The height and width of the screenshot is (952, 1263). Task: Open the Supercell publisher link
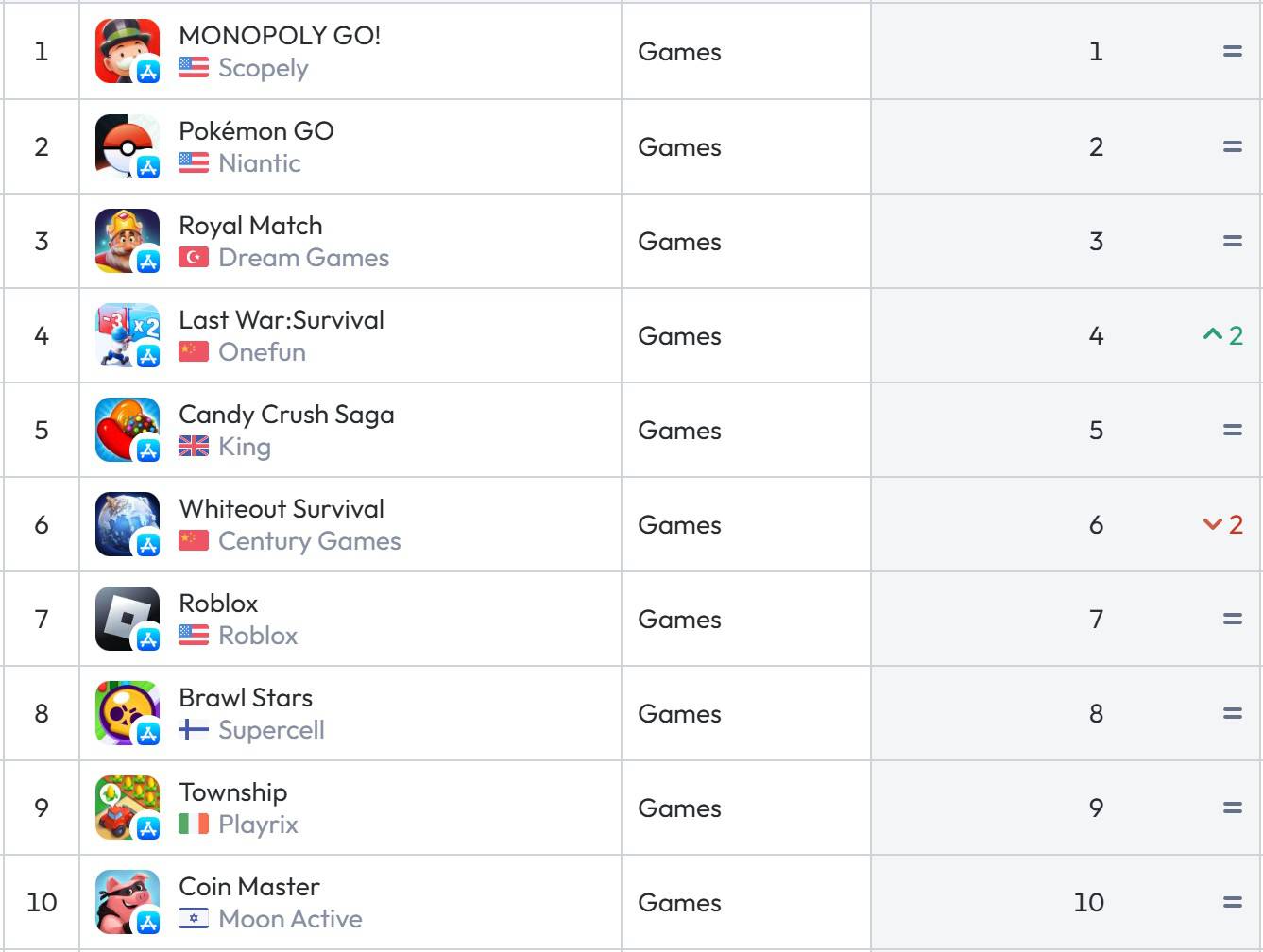(x=271, y=730)
